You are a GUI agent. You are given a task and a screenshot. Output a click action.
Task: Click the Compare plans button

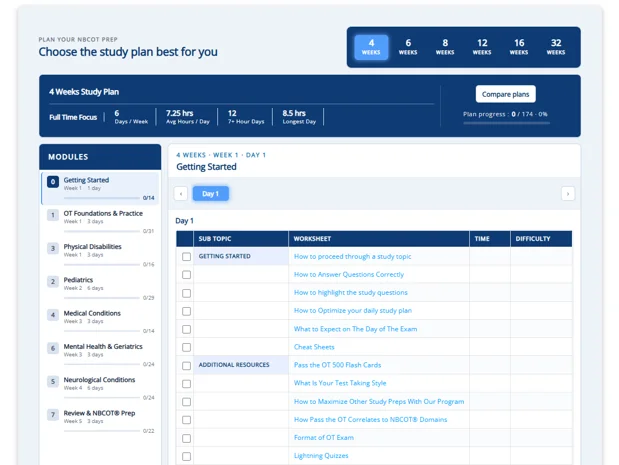click(505, 94)
